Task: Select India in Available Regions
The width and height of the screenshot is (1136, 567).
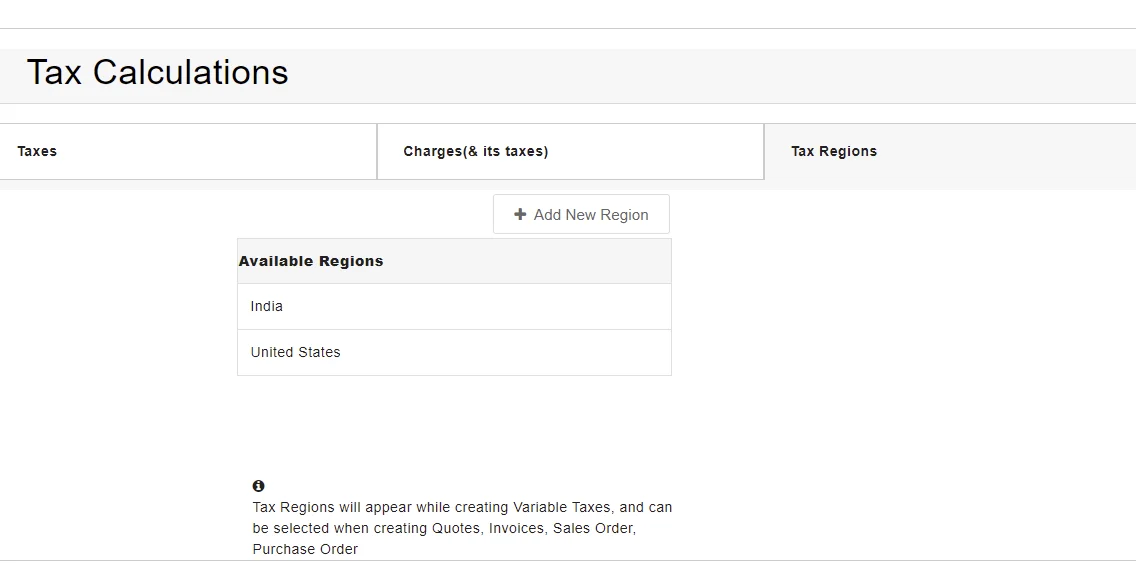Action: coord(454,307)
